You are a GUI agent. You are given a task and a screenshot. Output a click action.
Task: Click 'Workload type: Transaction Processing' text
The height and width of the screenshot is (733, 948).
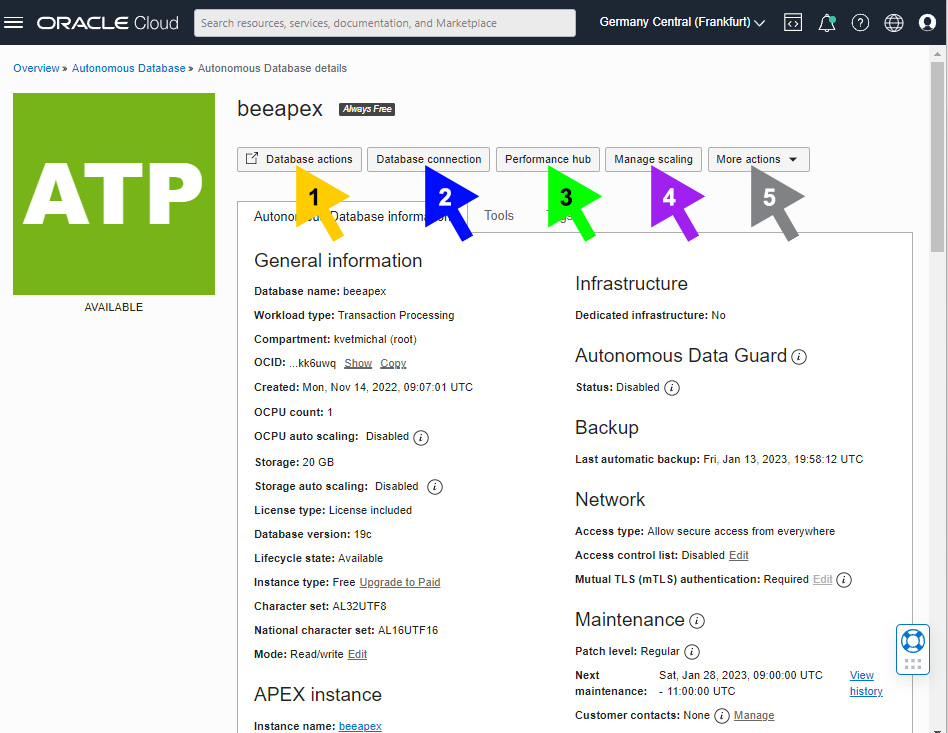coord(354,316)
